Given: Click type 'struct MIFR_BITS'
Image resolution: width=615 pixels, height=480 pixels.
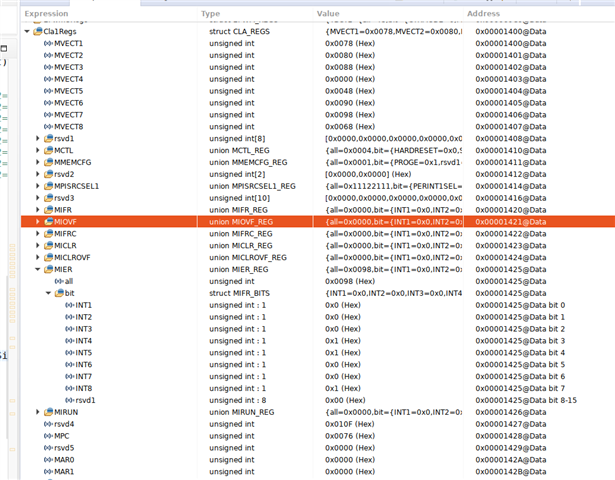Looking at the screenshot, I should [x=239, y=293].
